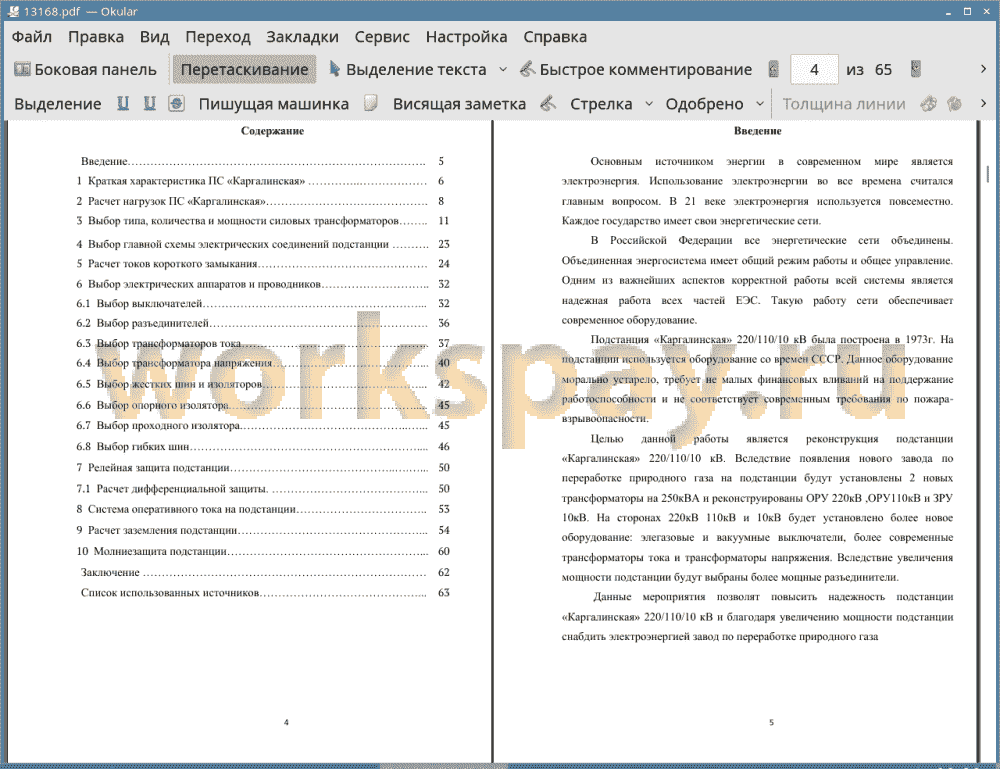The width and height of the screenshot is (1000, 769).
Task: Click contents entry '2 Расчет нагрузок ПС «Каргалинская»'
Action: pyautogui.click(x=260, y=201)
